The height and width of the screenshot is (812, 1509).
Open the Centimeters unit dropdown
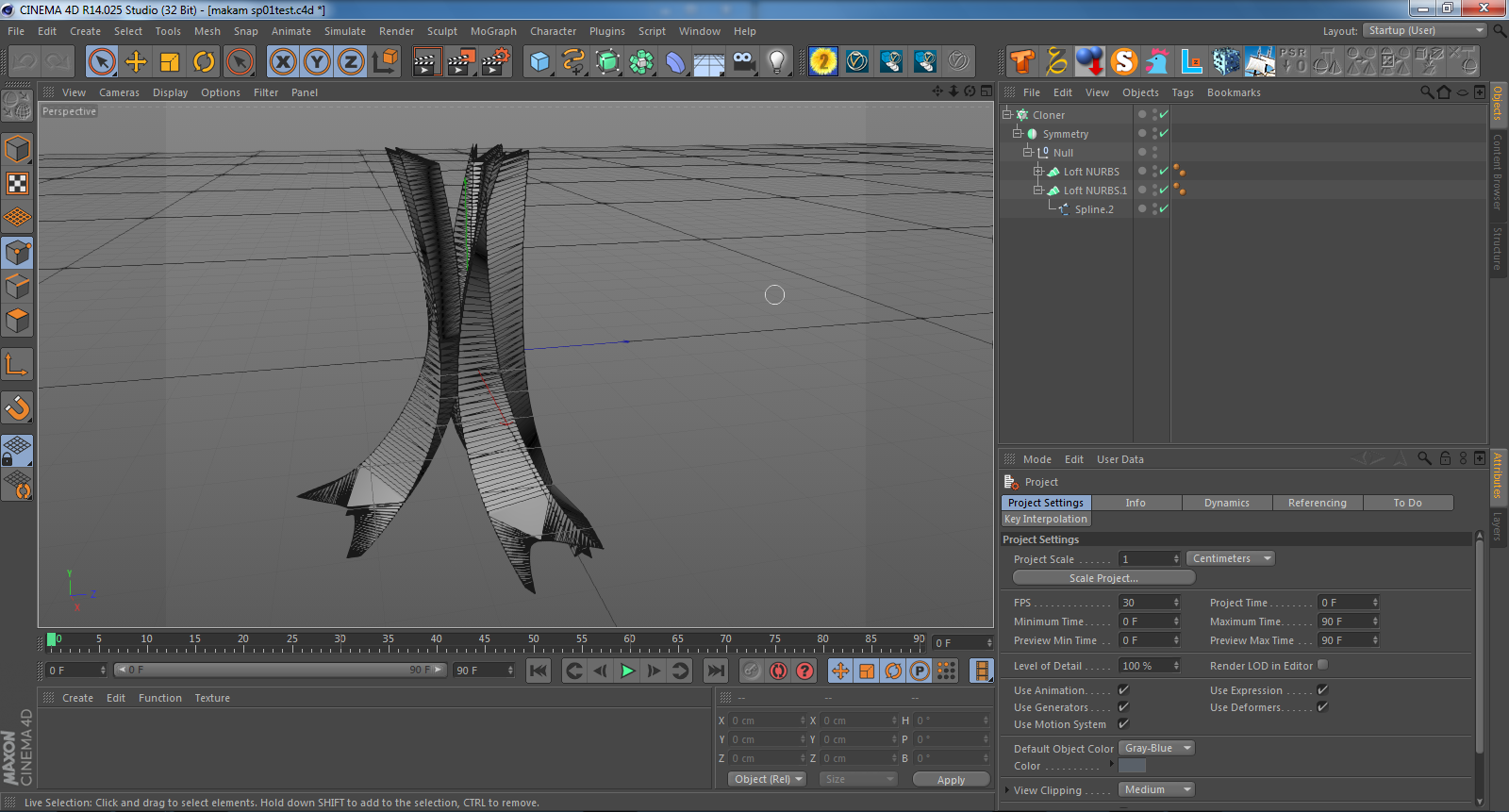click(x=1231, y=559)
